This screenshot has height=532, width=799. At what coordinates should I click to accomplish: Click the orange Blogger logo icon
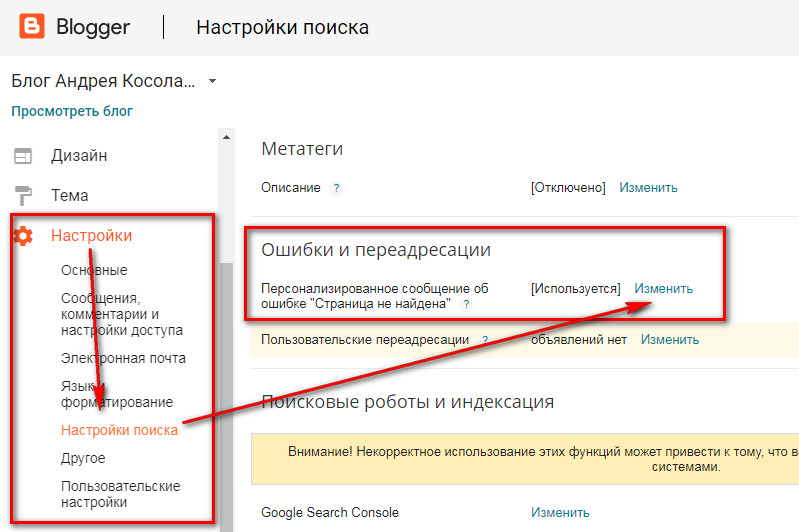[32, 26]
